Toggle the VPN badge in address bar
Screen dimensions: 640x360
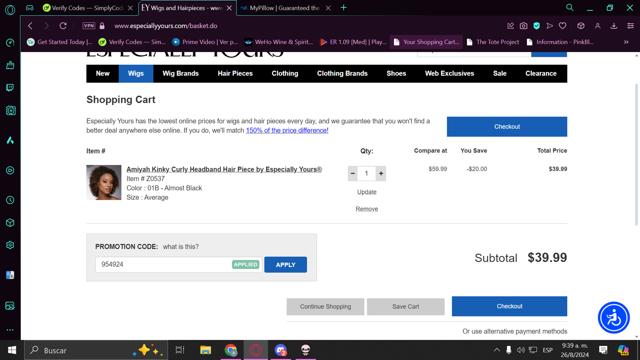(x=89, y=26)
